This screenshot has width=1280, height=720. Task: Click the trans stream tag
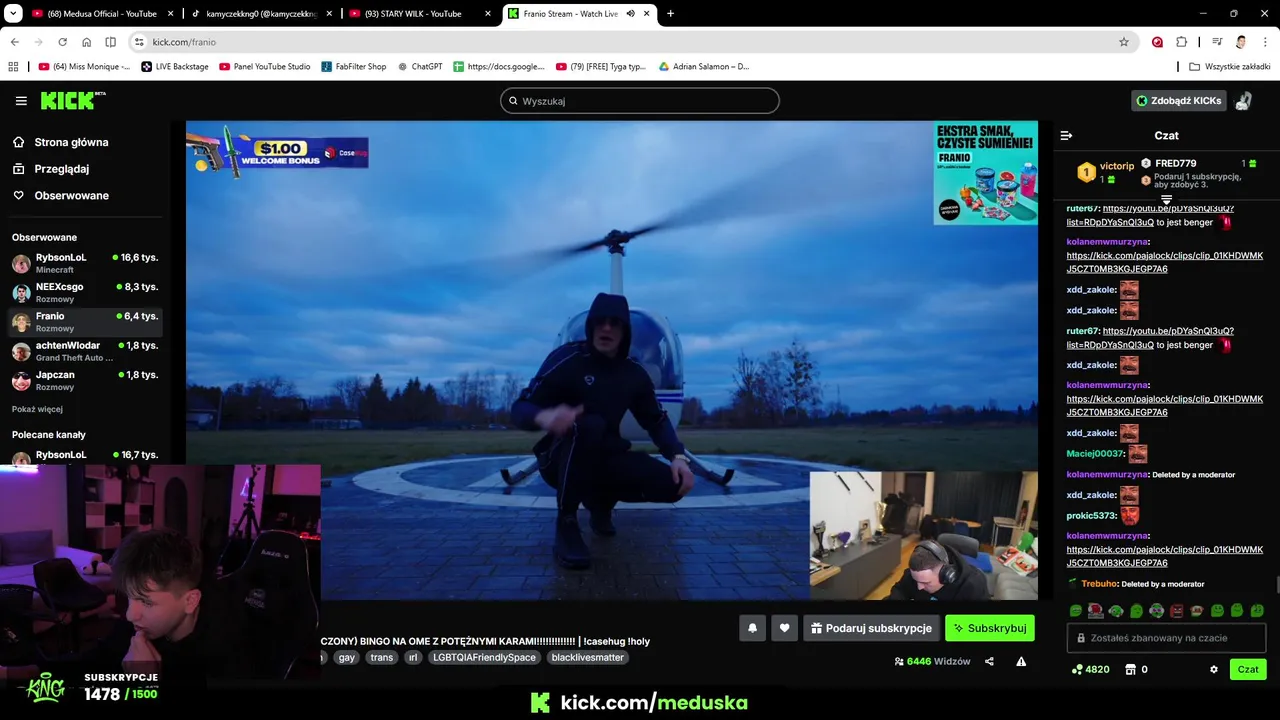pyautogui.click(x=381, y=658)
